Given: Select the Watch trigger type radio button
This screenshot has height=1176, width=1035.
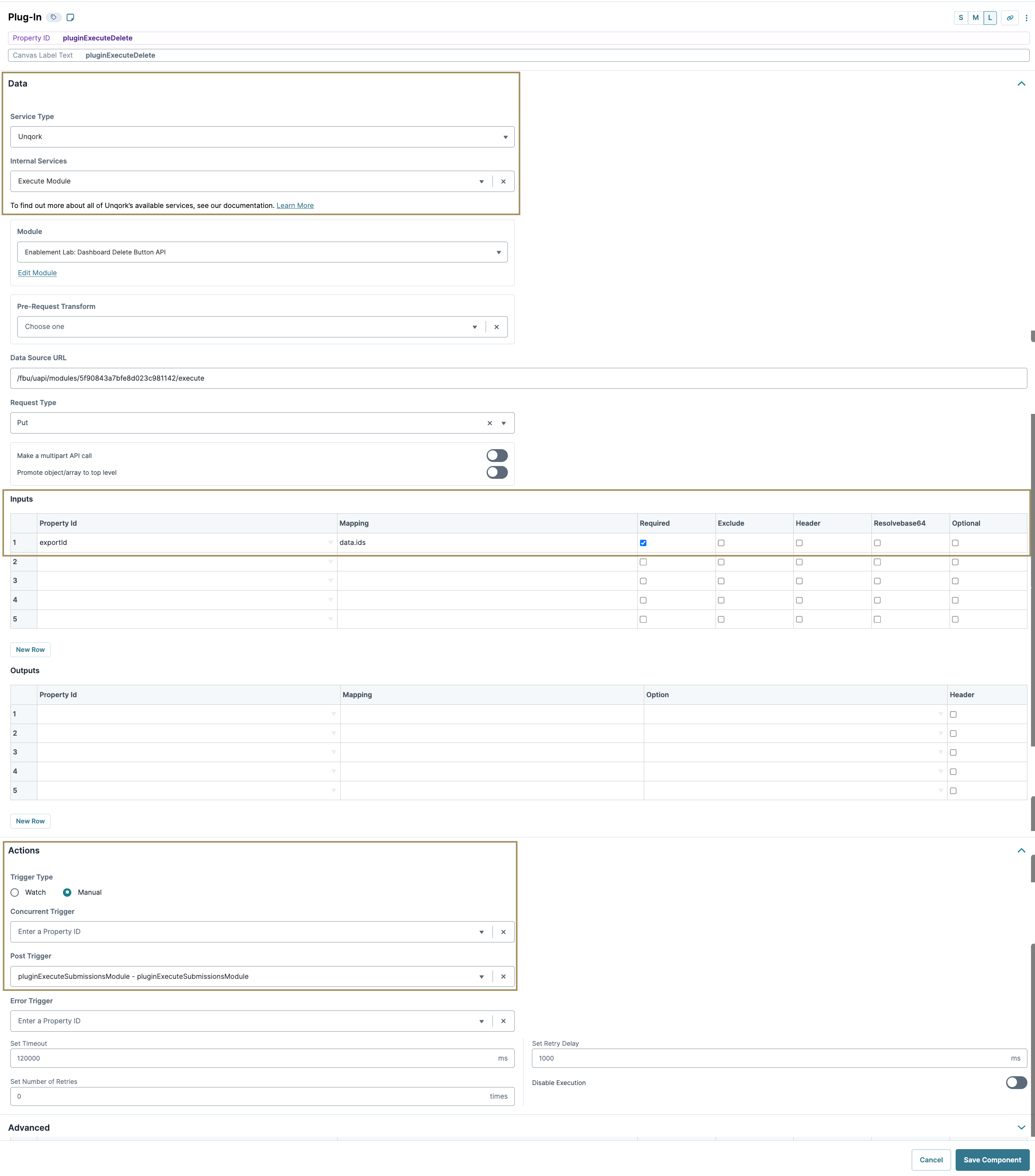Looking at the screenshot, I should [14, 892].
